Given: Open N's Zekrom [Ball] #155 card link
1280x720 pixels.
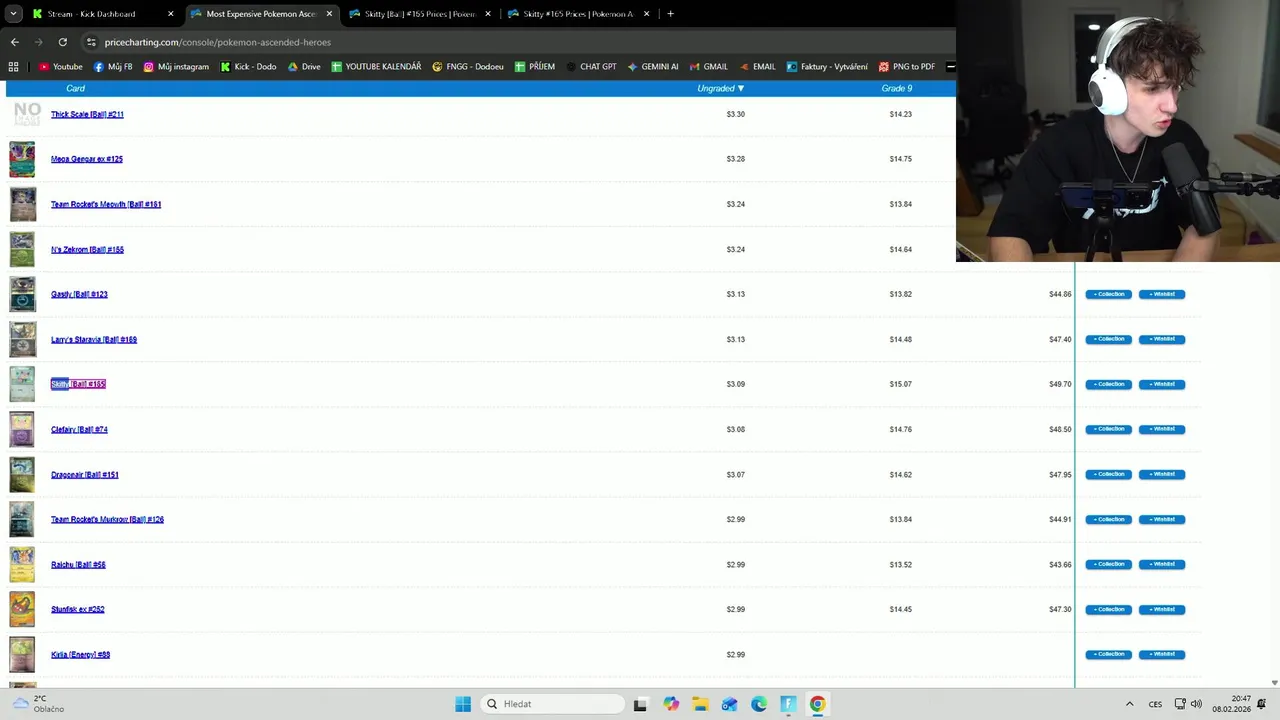Looking at the screenshot, I should (x=87, y=249).
